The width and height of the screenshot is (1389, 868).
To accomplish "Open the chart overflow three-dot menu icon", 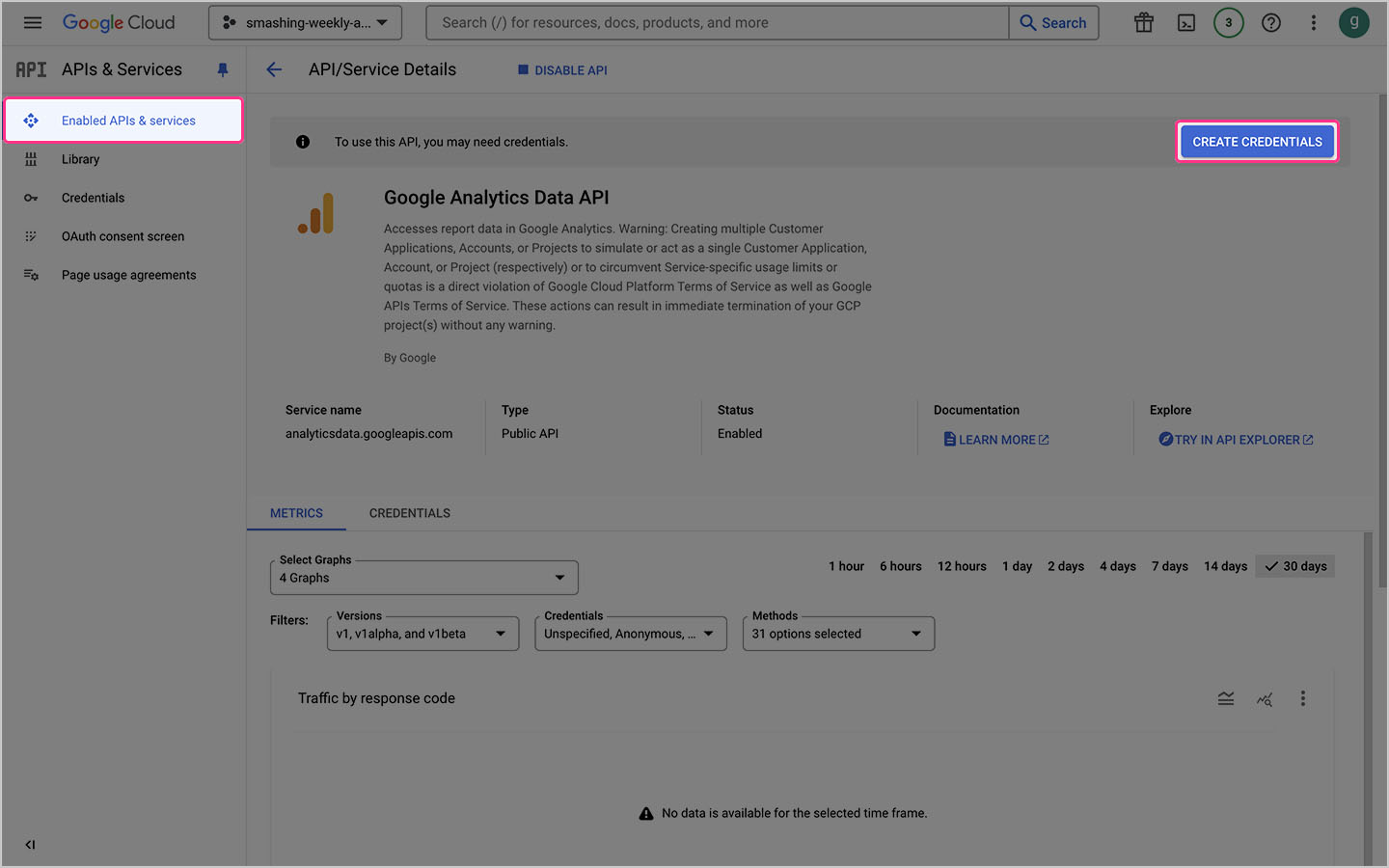I will (1303, 698).
